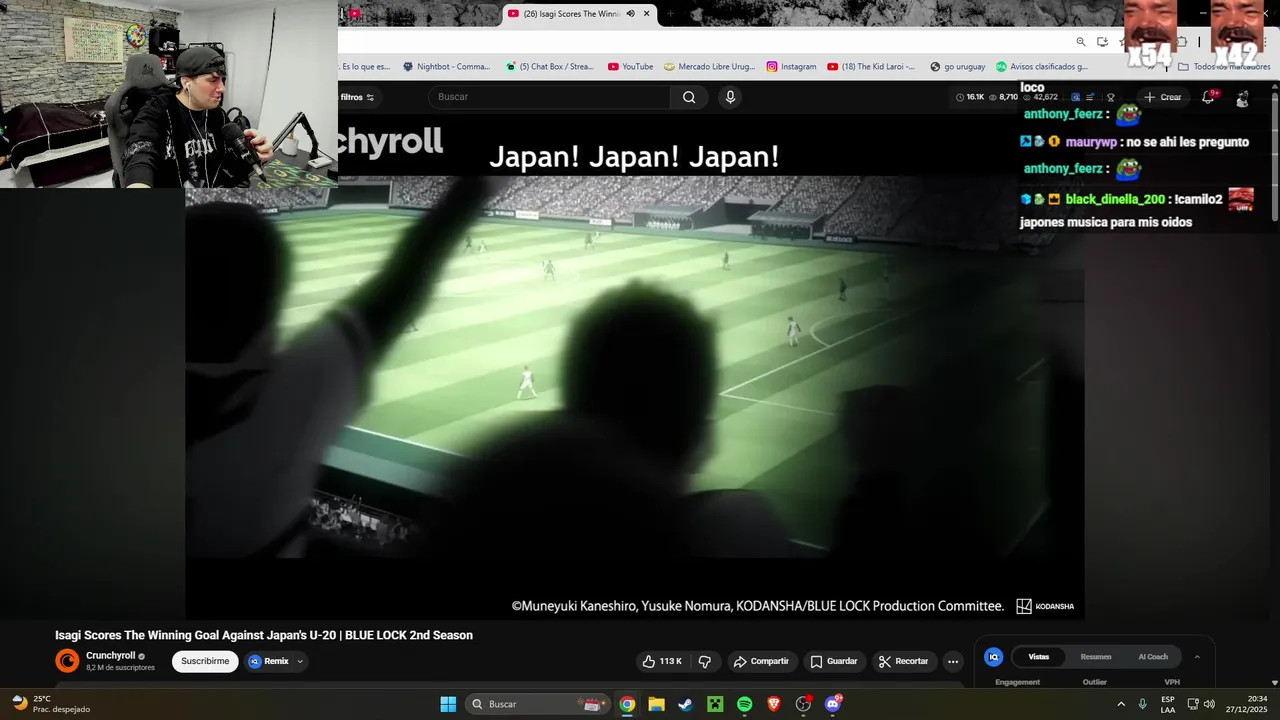Click Compartir to share the video
1280x720 pixels.
761,661
